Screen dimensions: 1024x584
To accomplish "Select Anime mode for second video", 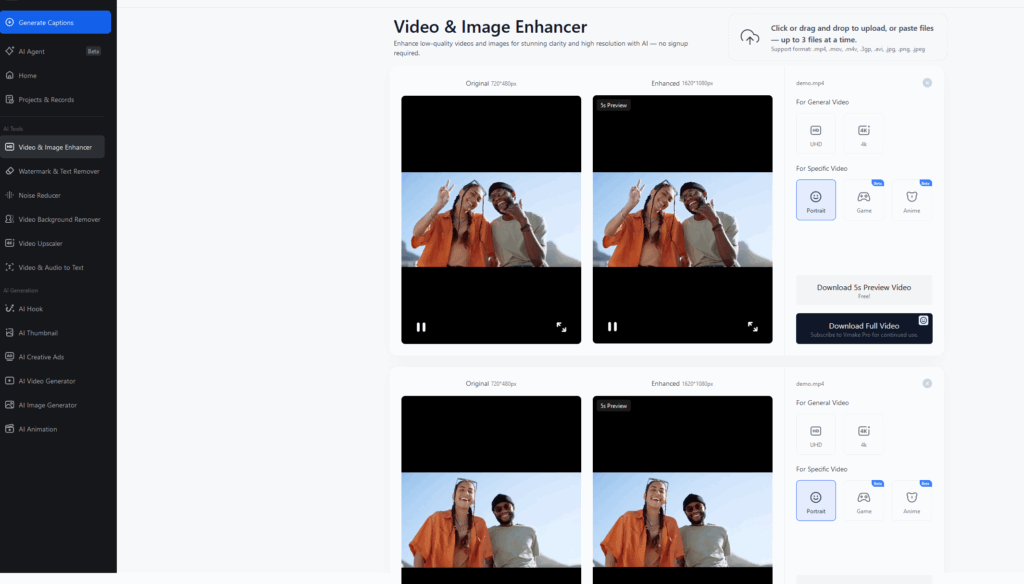I will [912, 500].
